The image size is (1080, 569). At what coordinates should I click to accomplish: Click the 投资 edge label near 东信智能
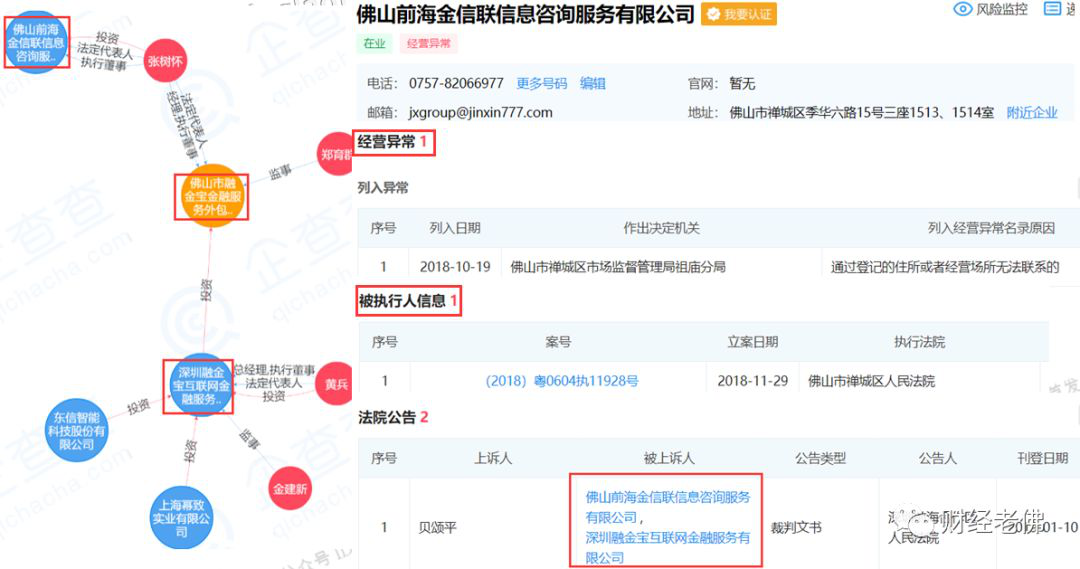(138, 406)
